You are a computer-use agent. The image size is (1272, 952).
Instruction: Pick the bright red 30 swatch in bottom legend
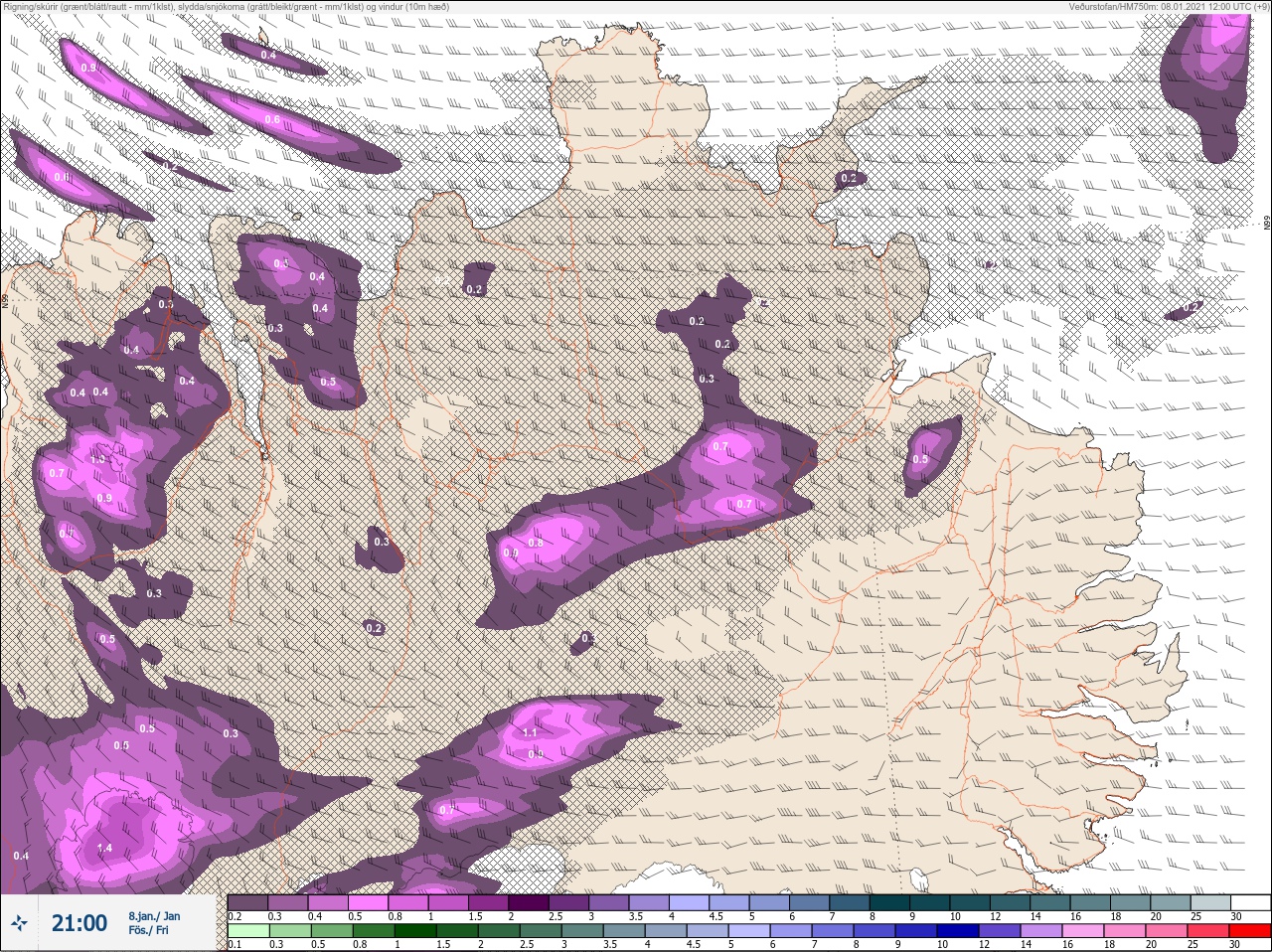pyautogui.click(x=1249, y=930)
